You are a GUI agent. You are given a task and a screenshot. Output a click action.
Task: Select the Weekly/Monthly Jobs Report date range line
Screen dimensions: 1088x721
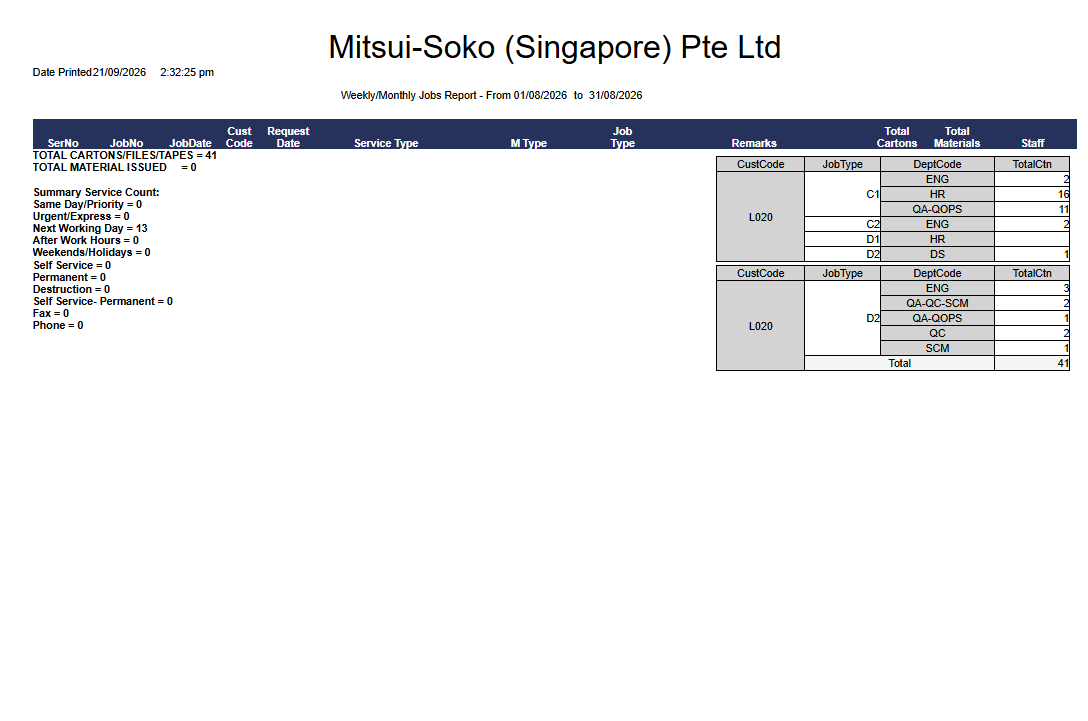[x=491, y=96]
